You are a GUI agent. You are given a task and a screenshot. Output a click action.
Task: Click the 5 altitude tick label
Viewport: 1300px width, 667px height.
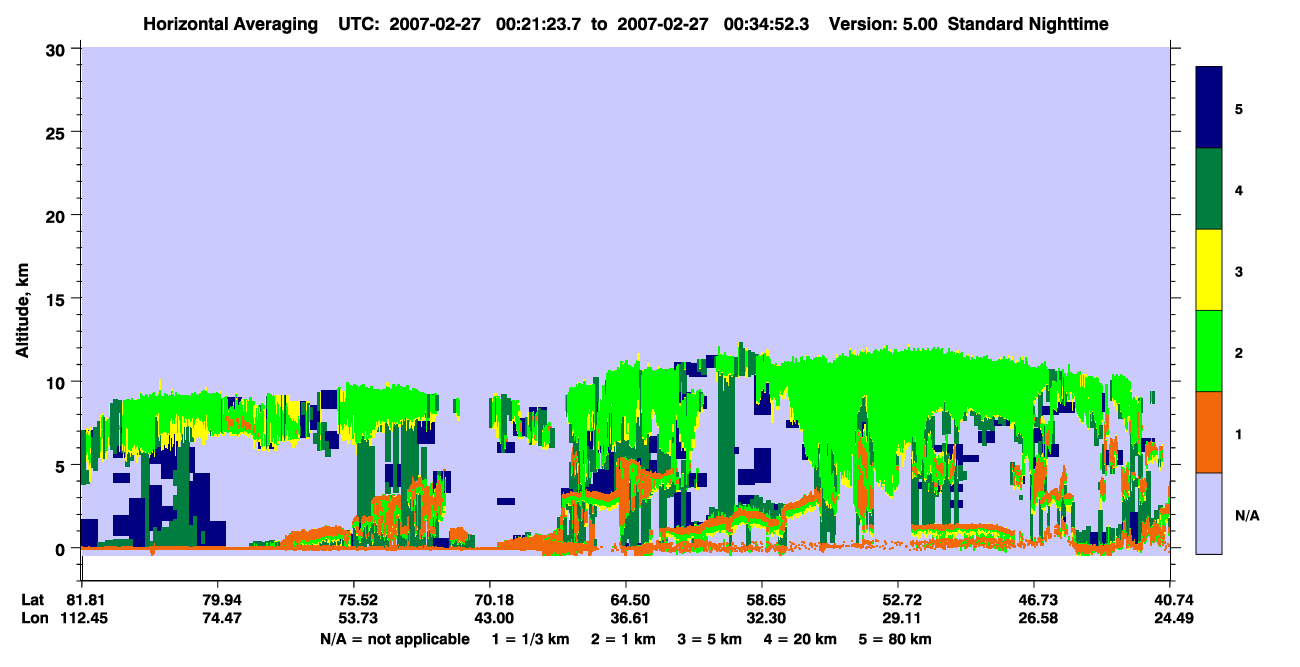pyautogui.click(x=63, y=465)
